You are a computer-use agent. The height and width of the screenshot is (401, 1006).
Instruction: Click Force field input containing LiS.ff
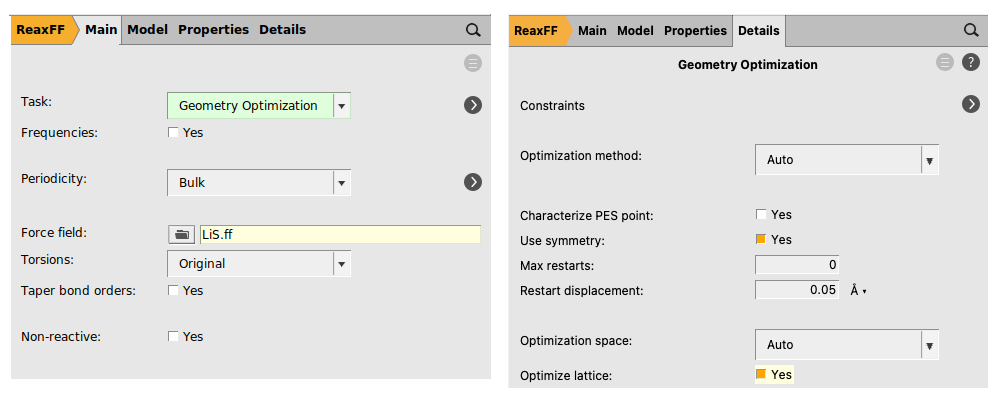pyautogui.click(x=340, y=234)
